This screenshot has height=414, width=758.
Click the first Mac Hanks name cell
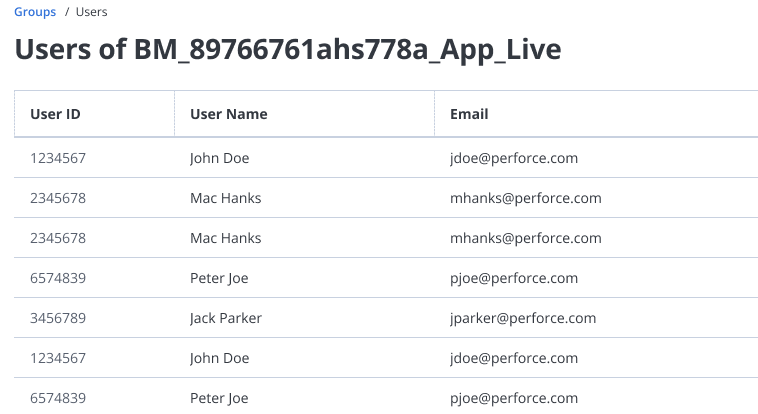pos(226,198)
